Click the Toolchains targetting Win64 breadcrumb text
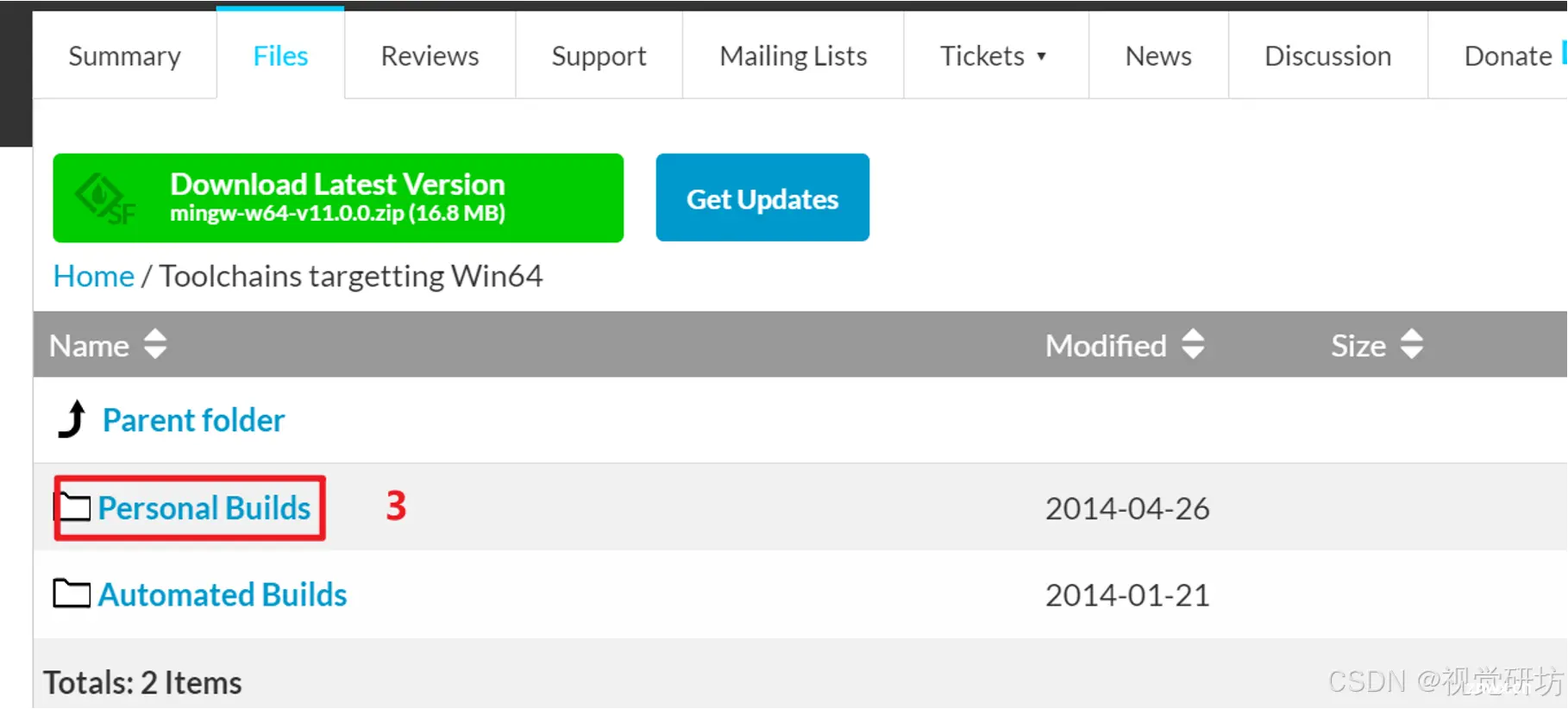Viewport: 1568px width, 709px height. 351,276
